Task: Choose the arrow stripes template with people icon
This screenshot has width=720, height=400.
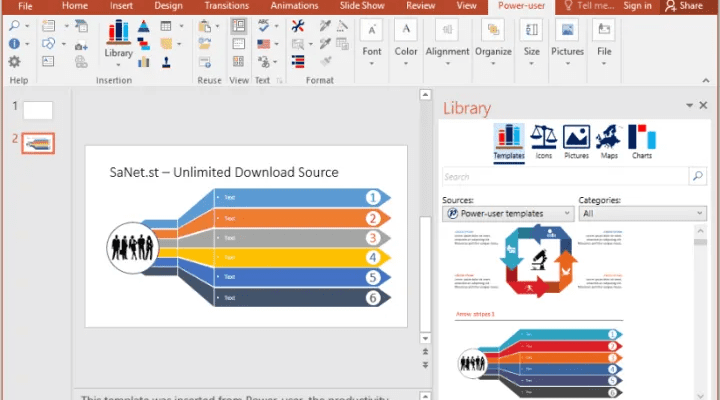Action: (540, 363)
